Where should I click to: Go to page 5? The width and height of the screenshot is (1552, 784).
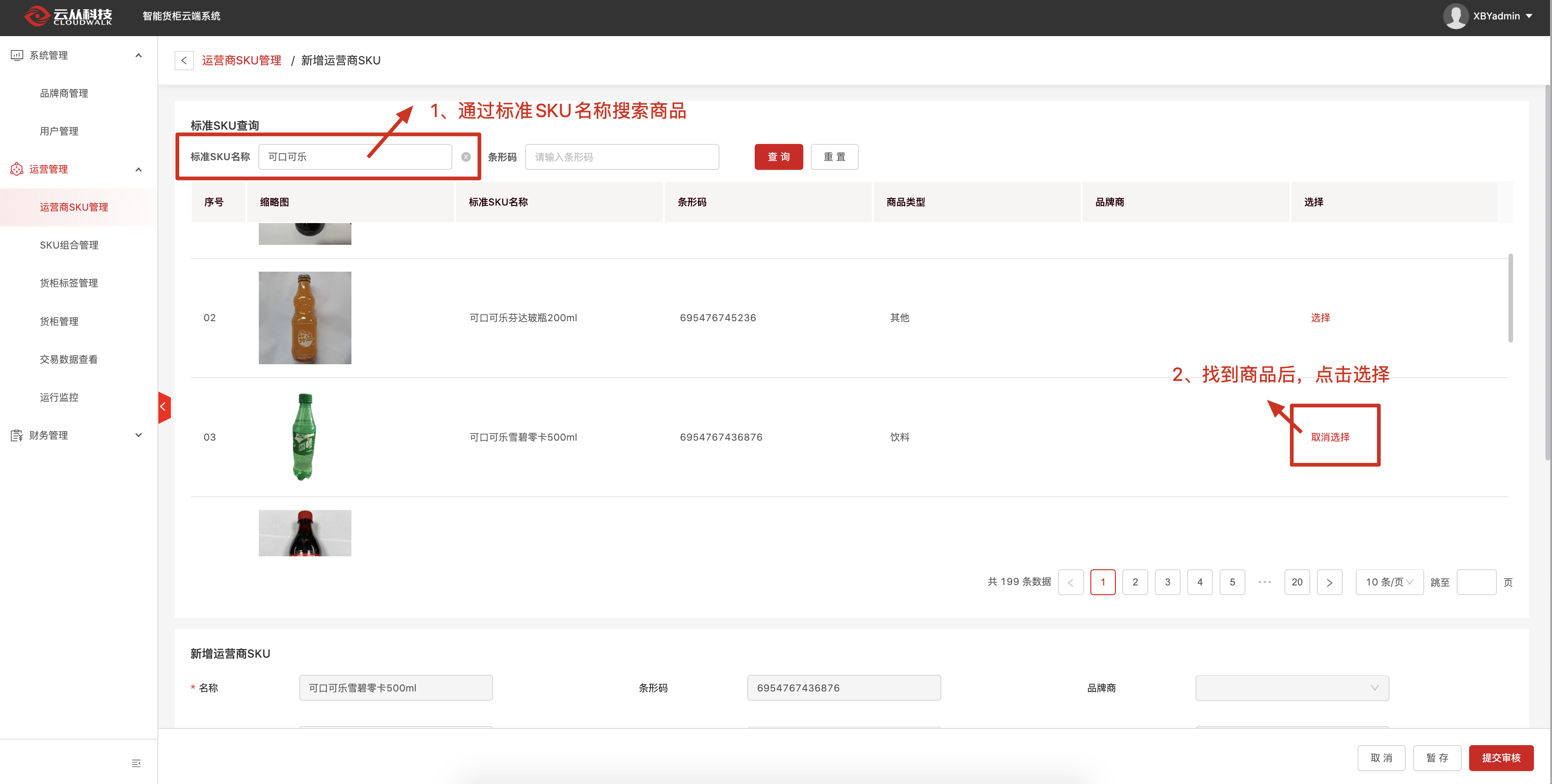tap(1232, 582)
